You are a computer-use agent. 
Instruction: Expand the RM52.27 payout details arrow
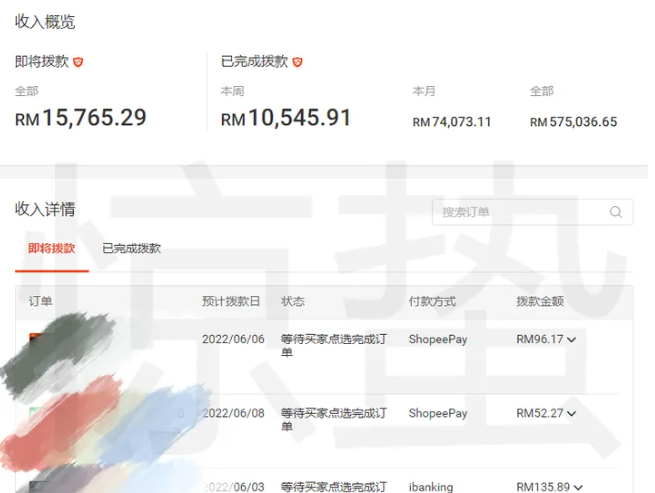pos(572,414)
